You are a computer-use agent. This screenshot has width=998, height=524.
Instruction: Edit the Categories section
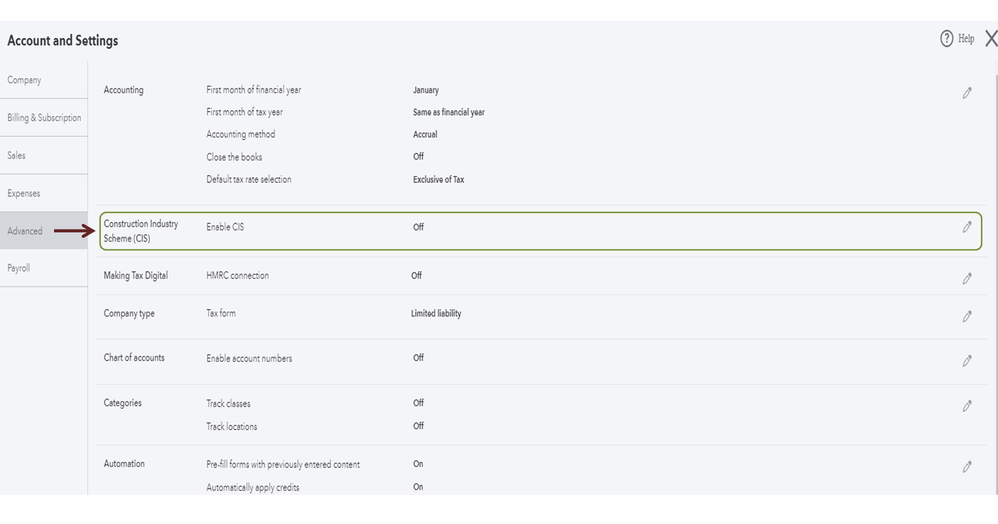(x=967, y=406)
